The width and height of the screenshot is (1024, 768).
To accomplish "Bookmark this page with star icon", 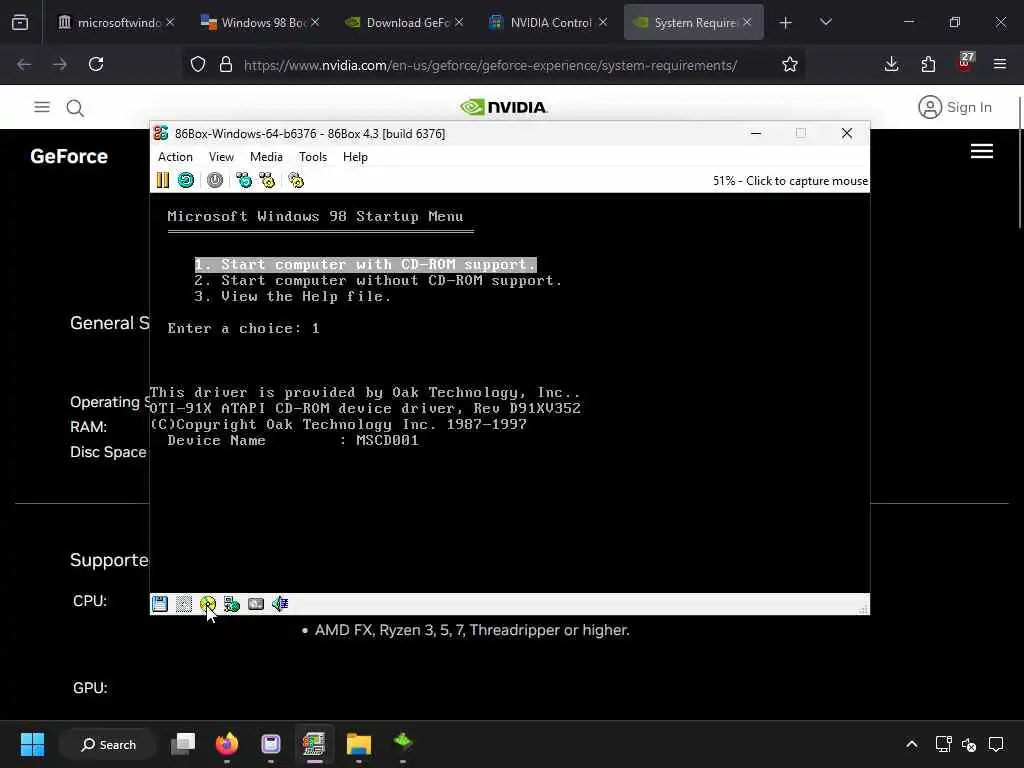I will (790, 65).
